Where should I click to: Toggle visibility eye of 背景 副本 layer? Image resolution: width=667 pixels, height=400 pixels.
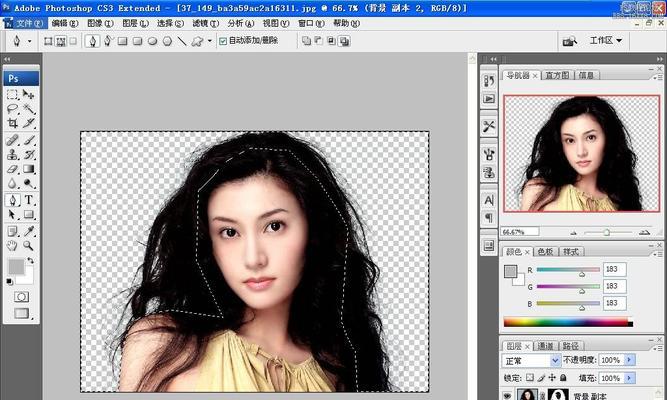(506, 395)
